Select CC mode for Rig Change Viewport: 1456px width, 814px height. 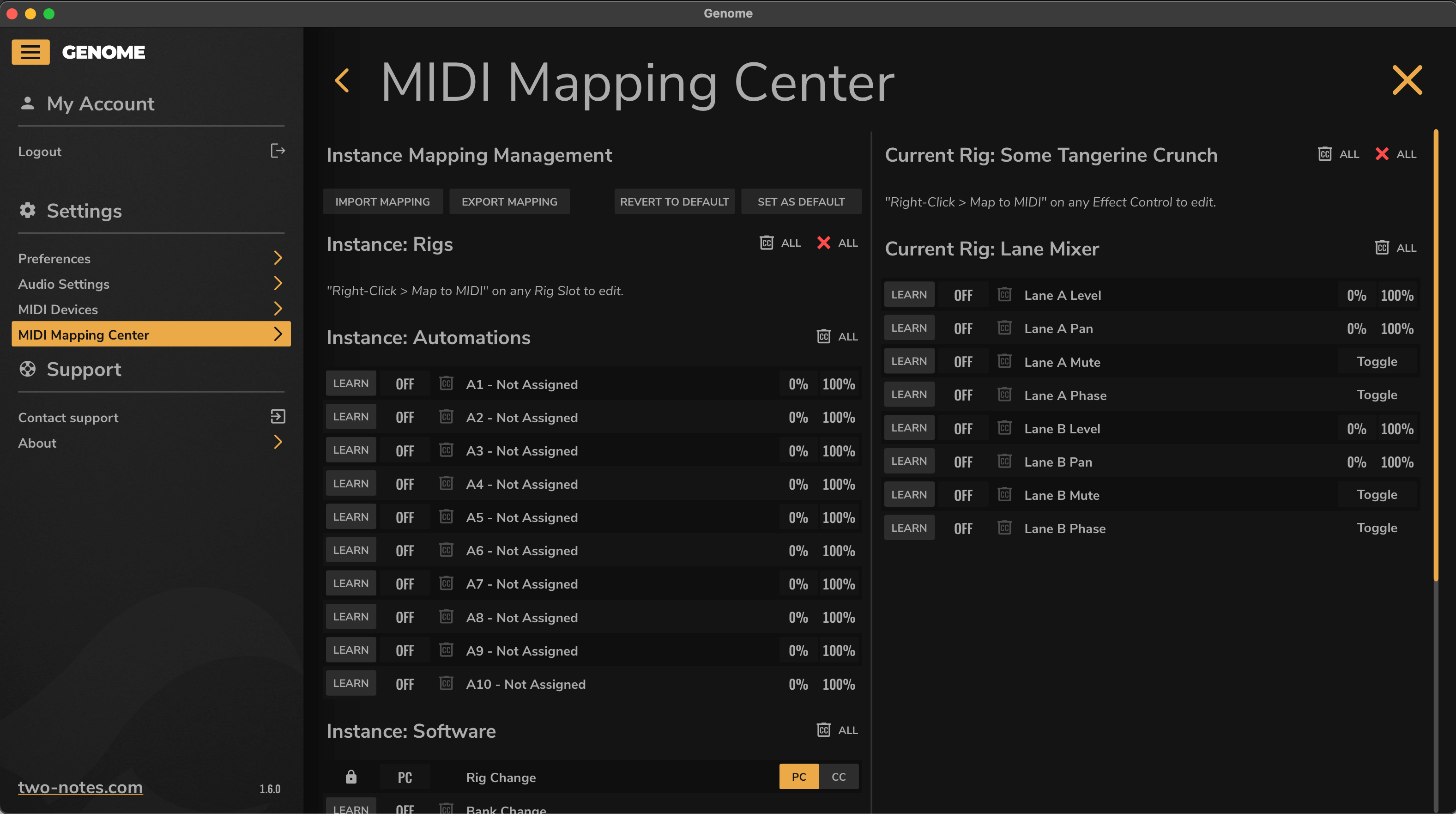pos(839,777)
